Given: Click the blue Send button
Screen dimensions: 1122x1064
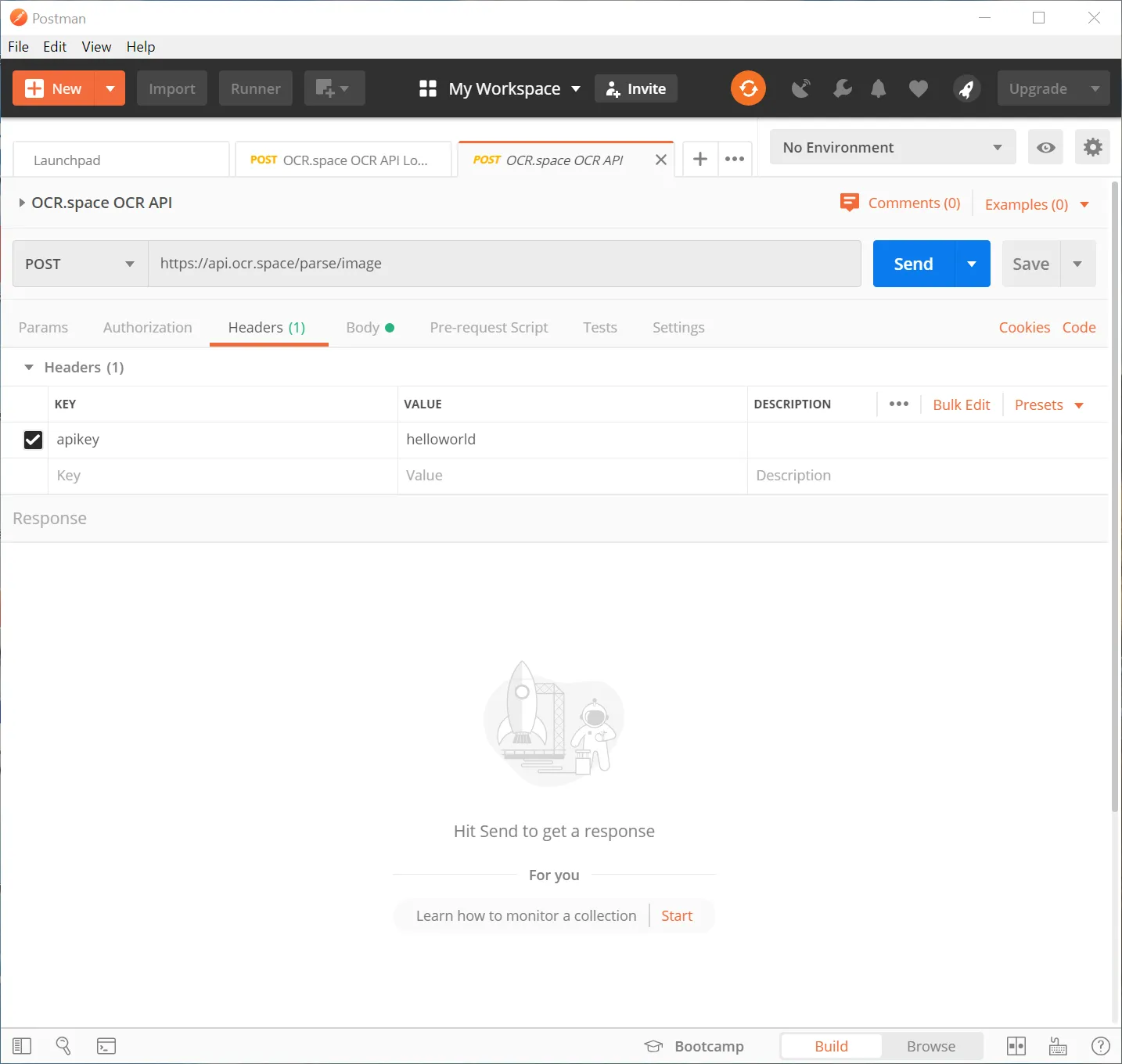Looking at the screenshot, I should (x=913, y=264).
